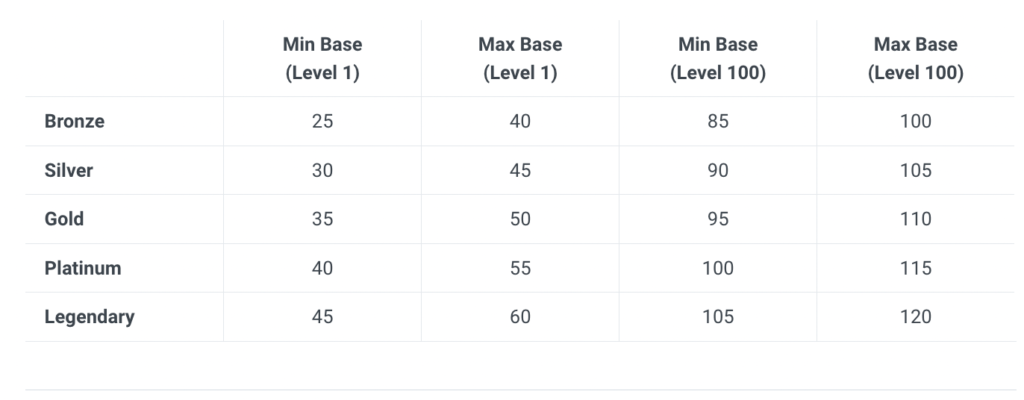Screen dimensions: 1024x400
Task: Click the Silver row label
Action: pos(69,170)
